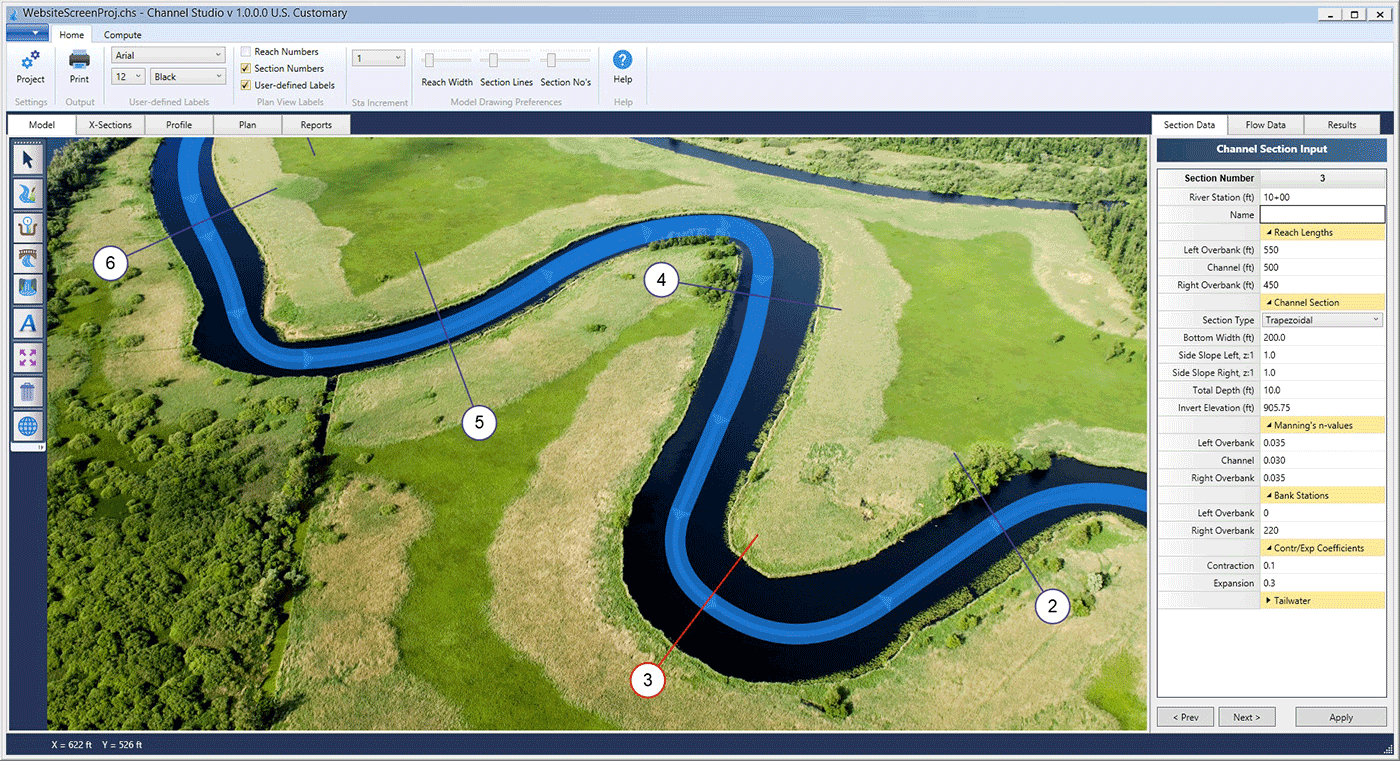
Task: Click the Apply button
Action: pyautogui.click(x=1340, y=717)
